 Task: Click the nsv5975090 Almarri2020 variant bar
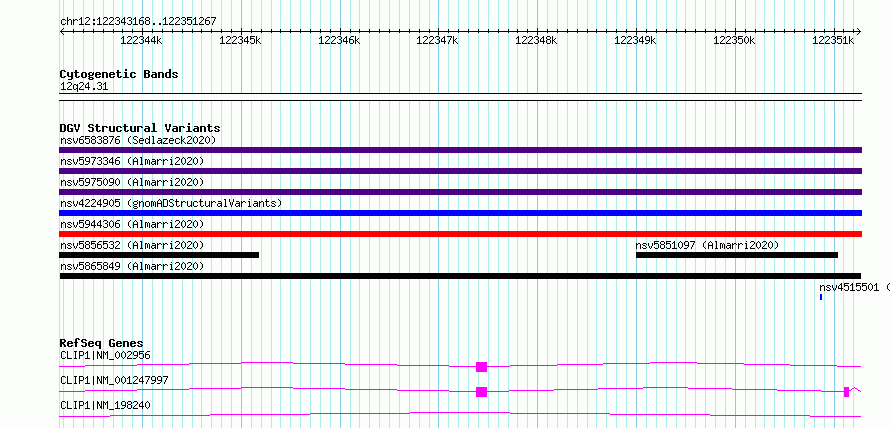tap(460, 192)
